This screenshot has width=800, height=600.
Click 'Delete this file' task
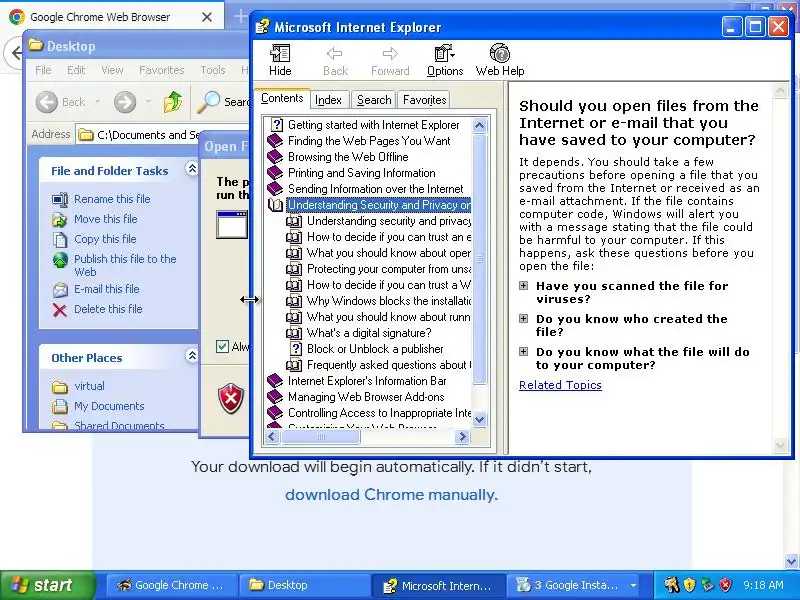pos(108,309)
